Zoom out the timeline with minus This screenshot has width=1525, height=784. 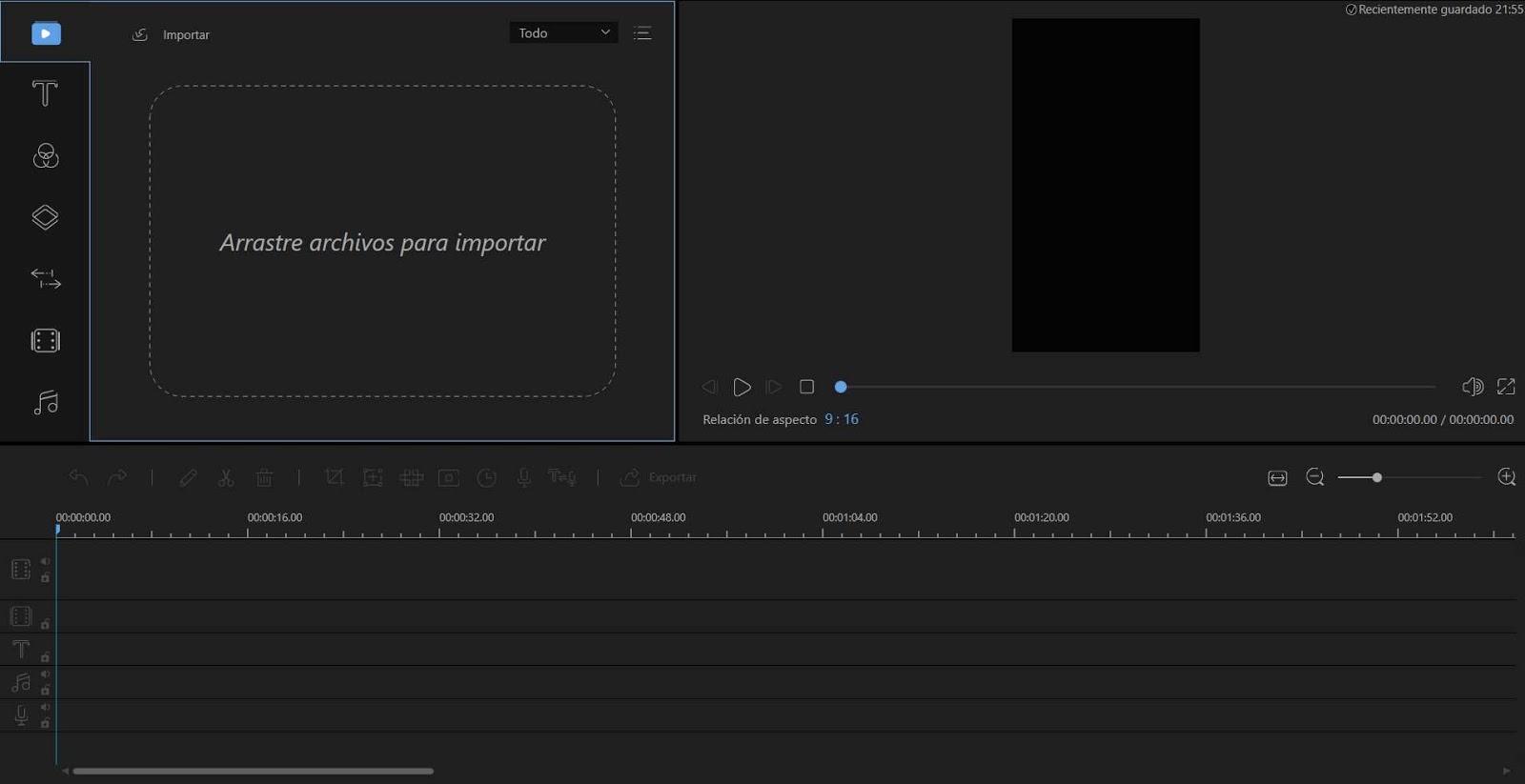tap(1315, 477)
